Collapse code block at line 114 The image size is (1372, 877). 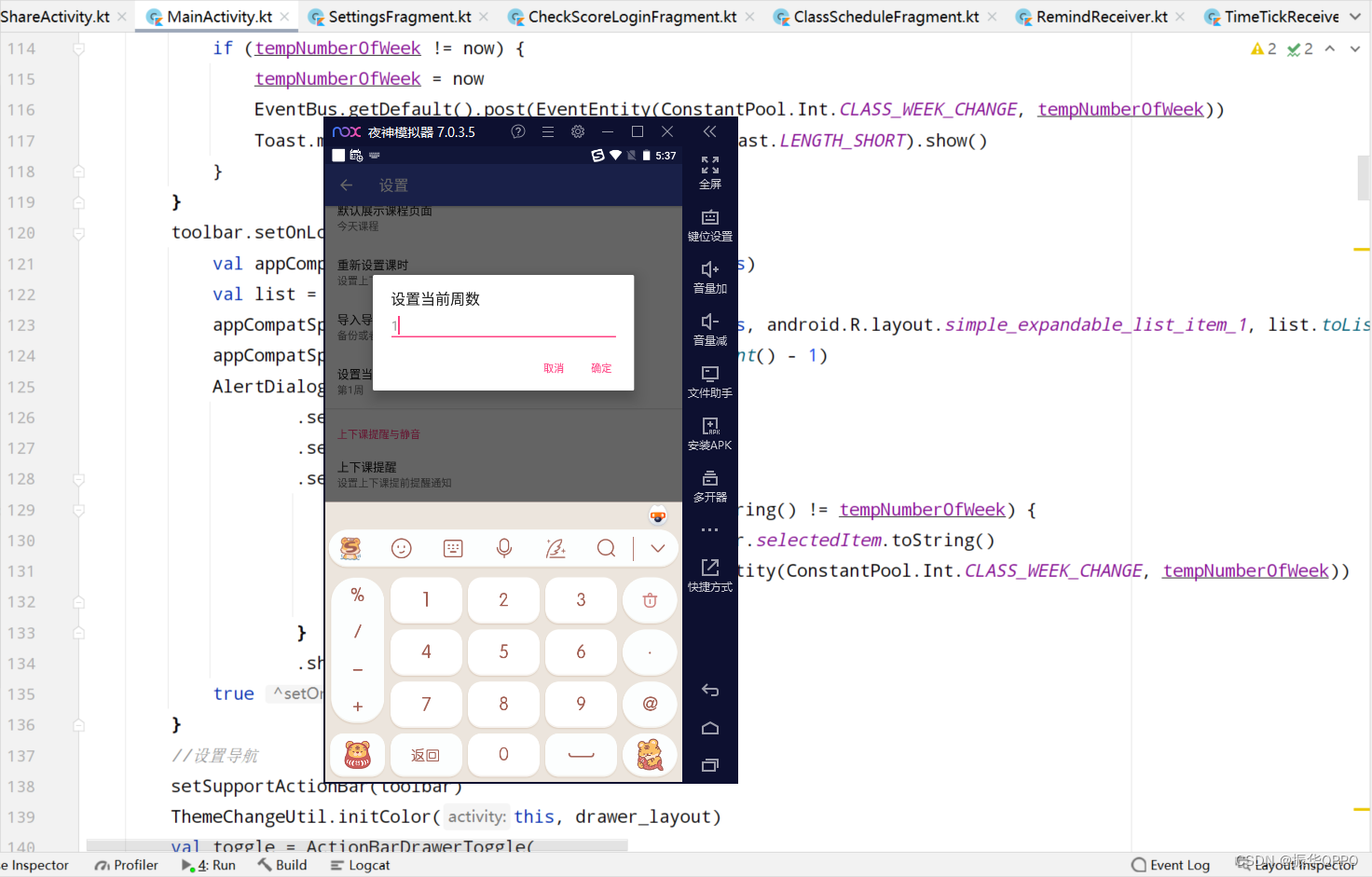tap(79, 48)
